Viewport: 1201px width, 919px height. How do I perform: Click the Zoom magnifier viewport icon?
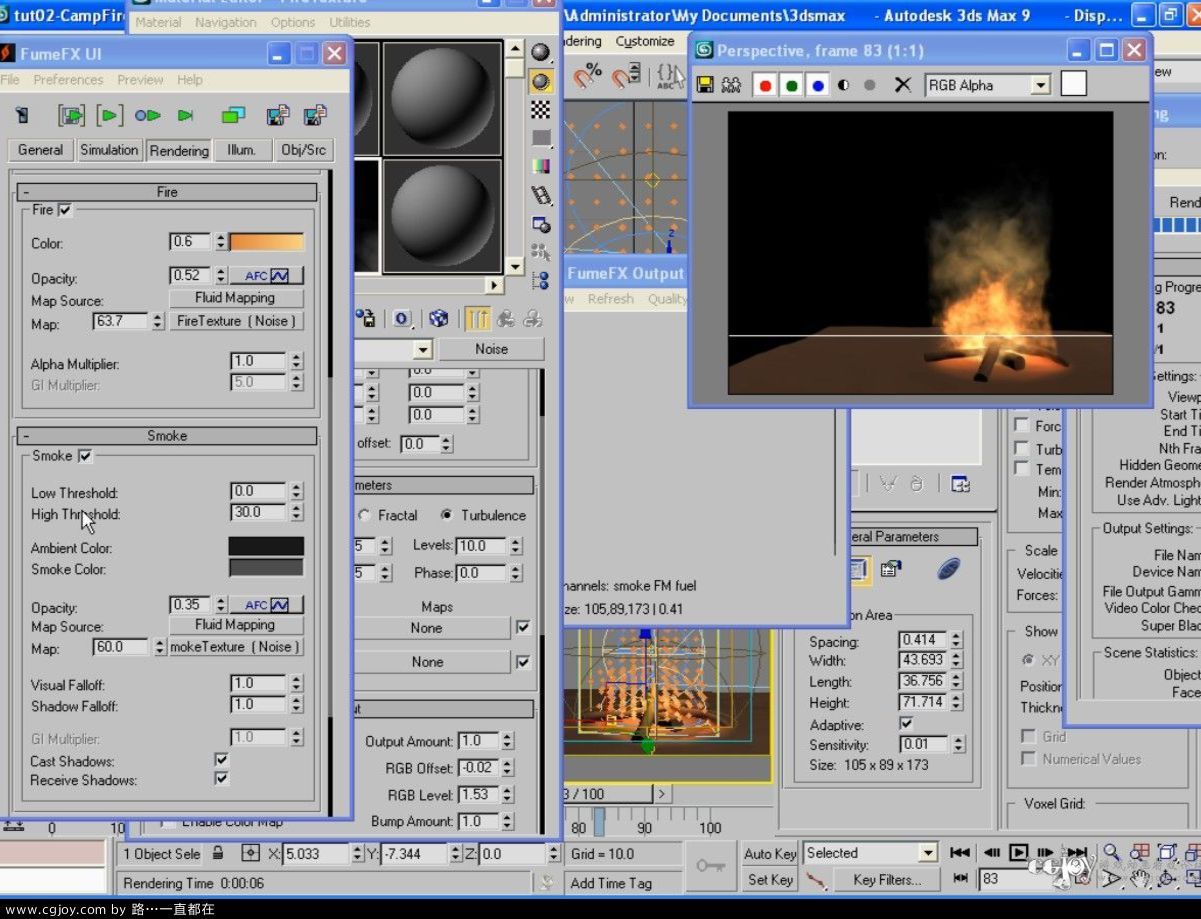[x=1111, y=852]
